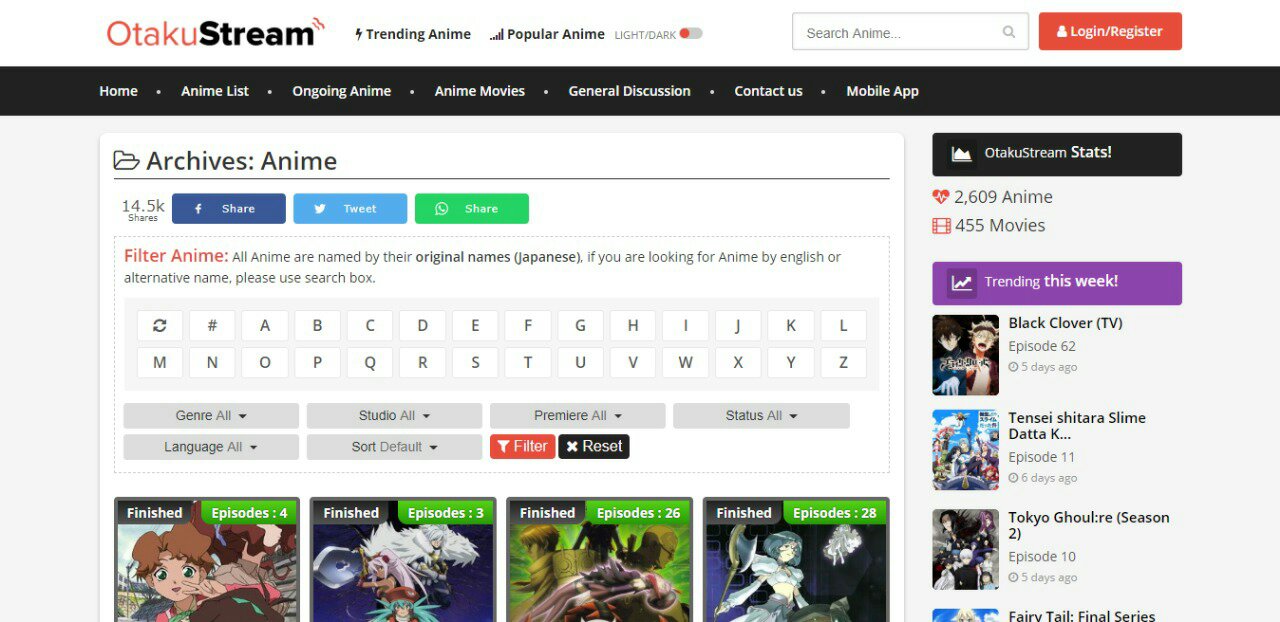Open the Sort Default dropdown

[394, 447]
